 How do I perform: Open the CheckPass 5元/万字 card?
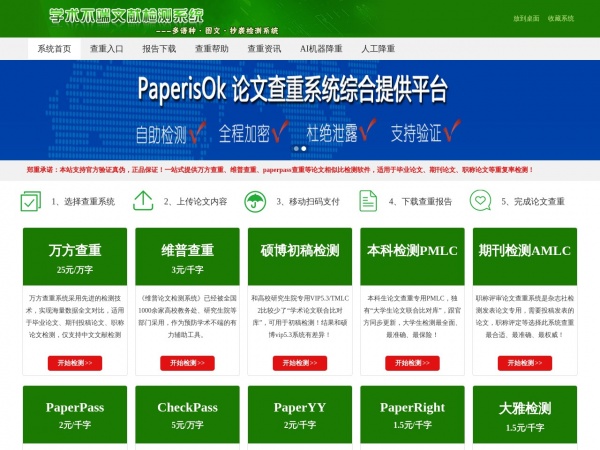(188, 414)
